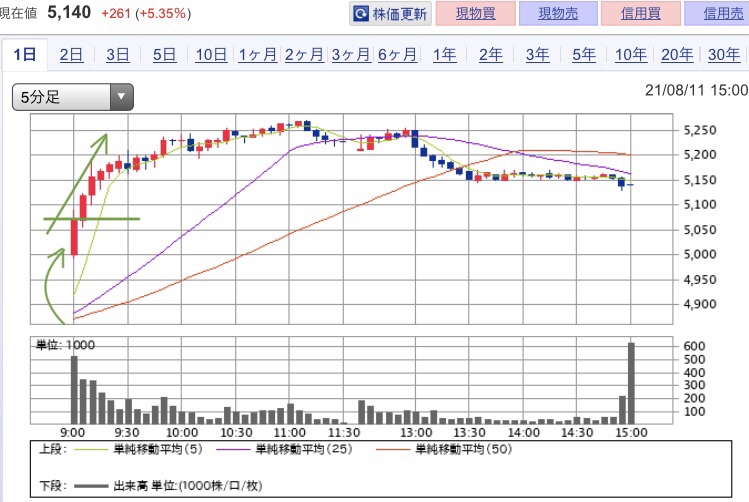The height and width of the screenshot is (502, 749).
Task: Switch to the 5日 period tab
Action: point(164,55)
